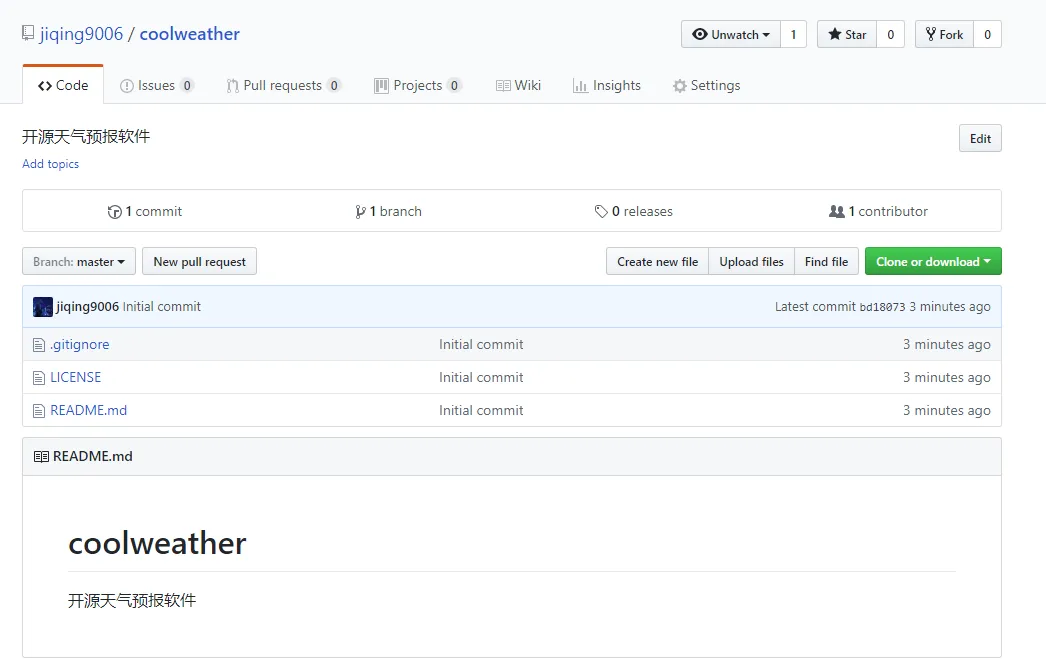This screenshot has width=1046, height=670.
Task: Open the README.md file link
Action: 89,410
